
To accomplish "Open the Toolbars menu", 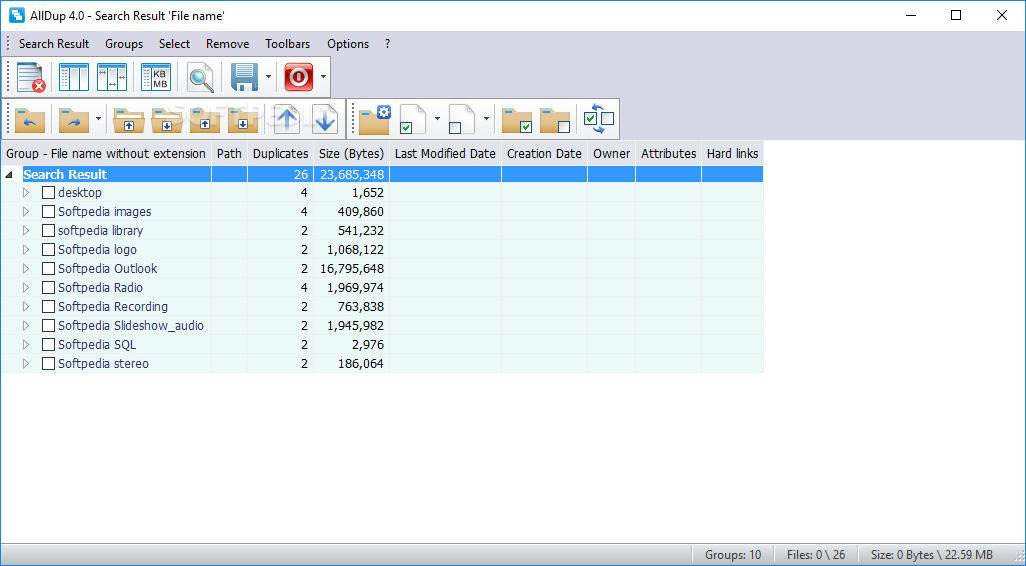I will pyautogui.click(x=287, y=44).
